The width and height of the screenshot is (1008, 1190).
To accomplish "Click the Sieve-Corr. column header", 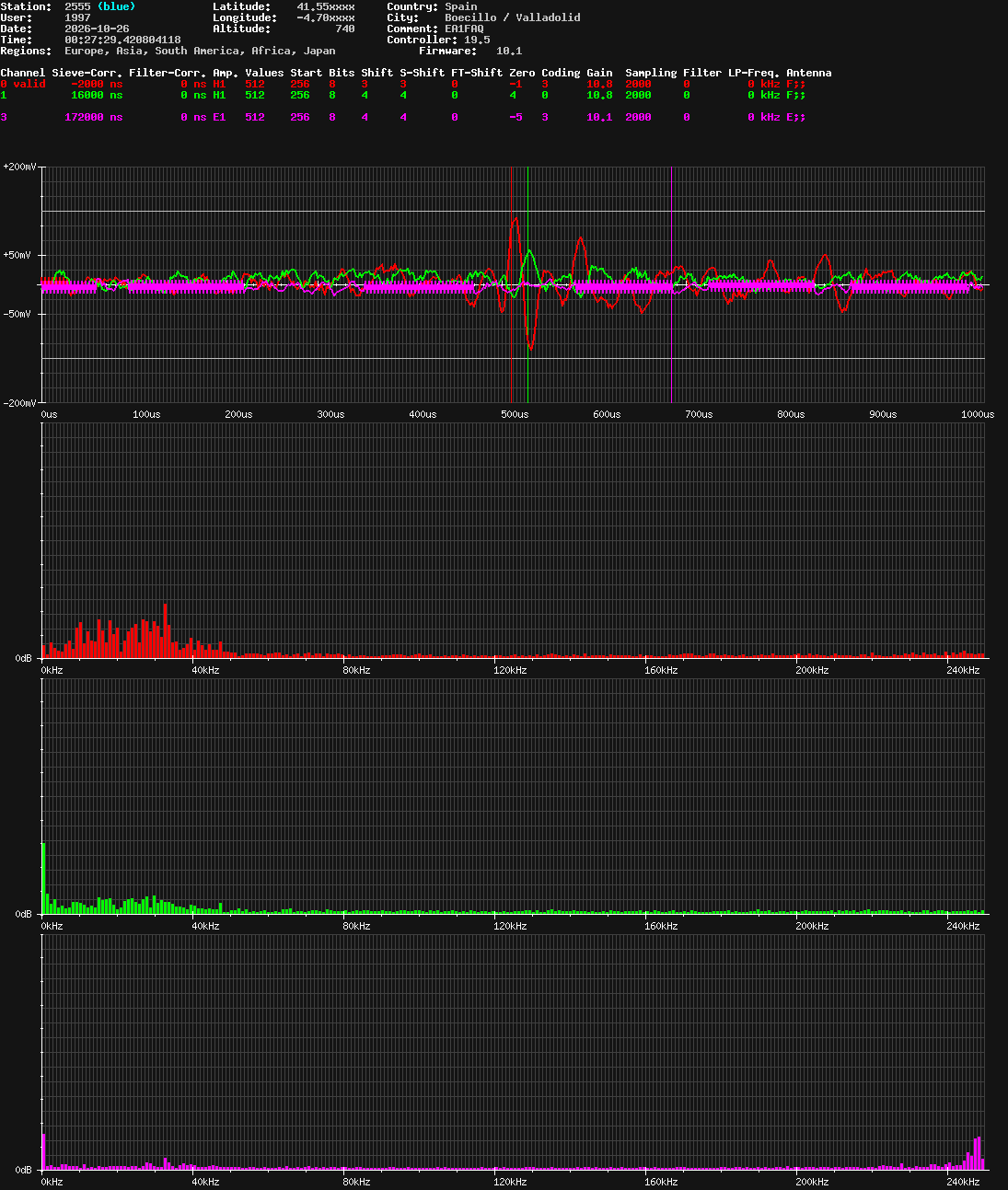I will click(x=87, y=73).
